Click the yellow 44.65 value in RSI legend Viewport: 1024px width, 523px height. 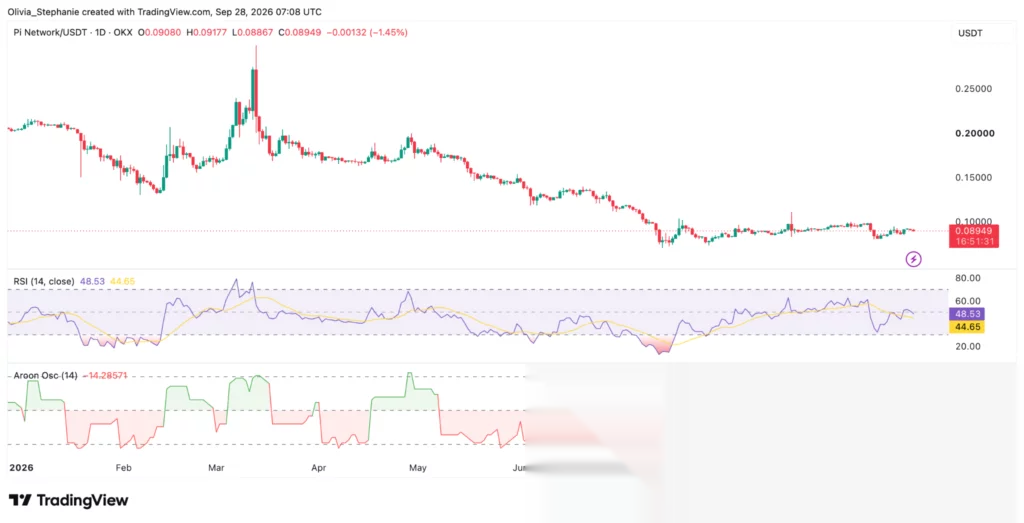coord(123,281)
